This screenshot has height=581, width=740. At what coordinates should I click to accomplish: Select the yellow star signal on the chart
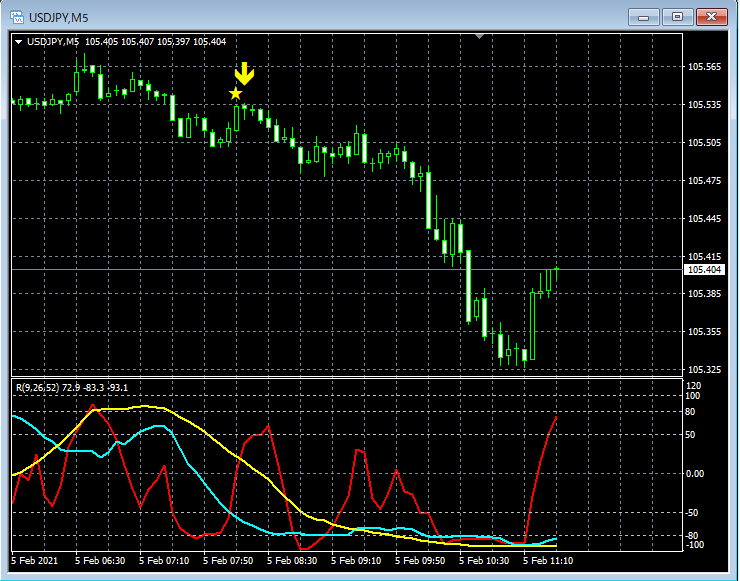[x=235, y=93]
